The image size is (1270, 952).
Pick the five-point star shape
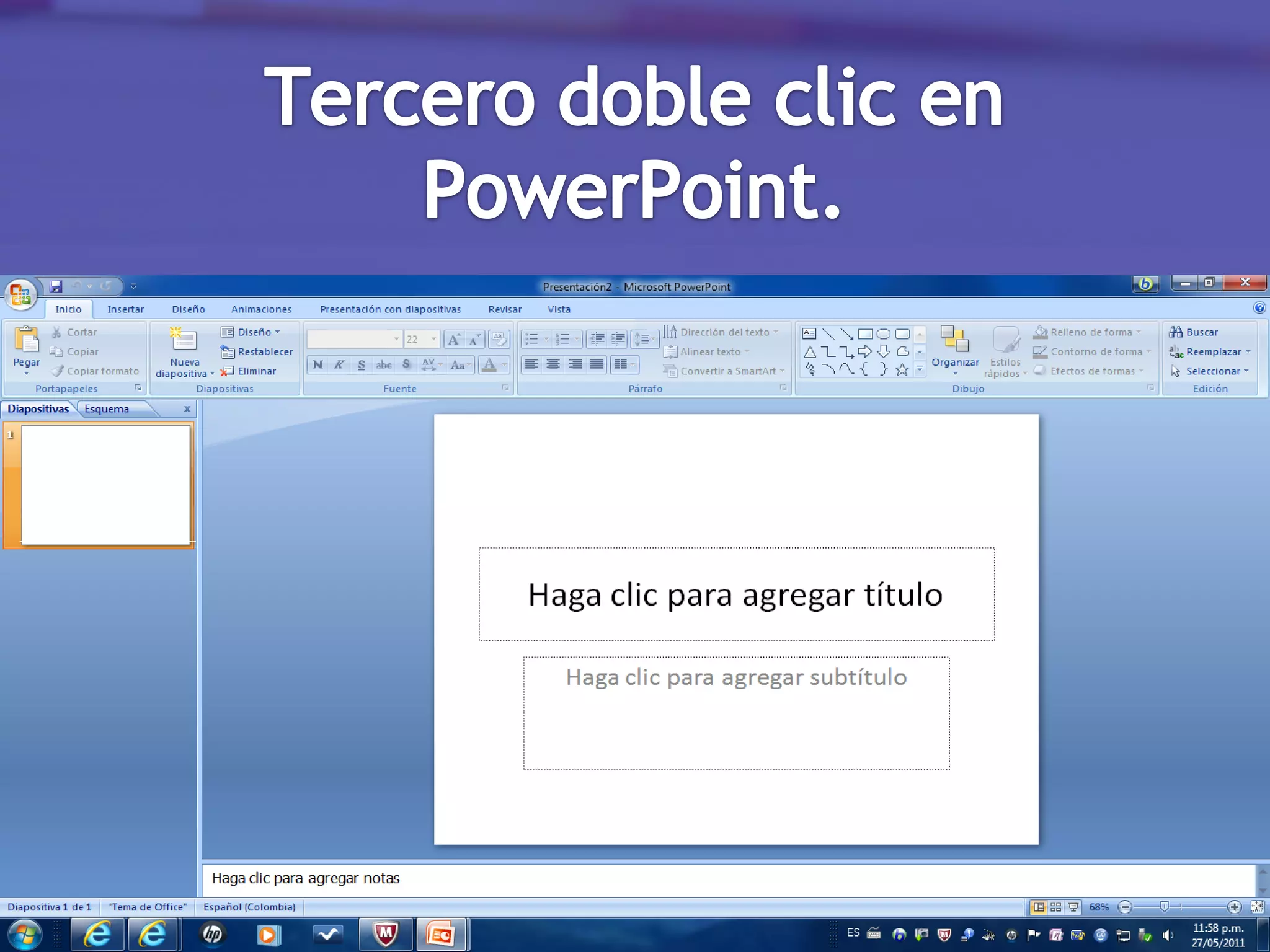pos(902,370)
